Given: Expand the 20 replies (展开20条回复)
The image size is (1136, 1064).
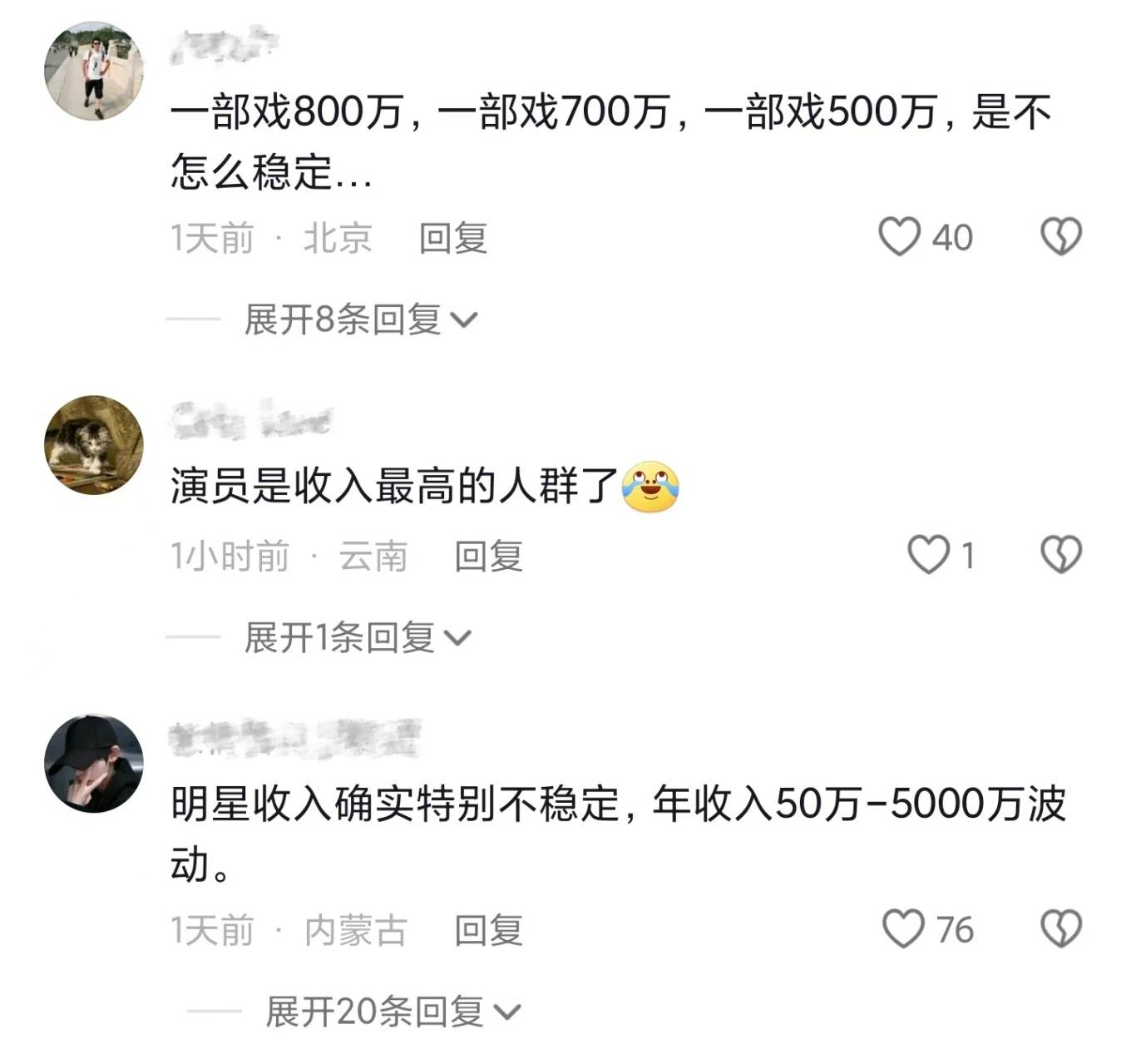Looking at the screenshot, I should pos(393,1012).
